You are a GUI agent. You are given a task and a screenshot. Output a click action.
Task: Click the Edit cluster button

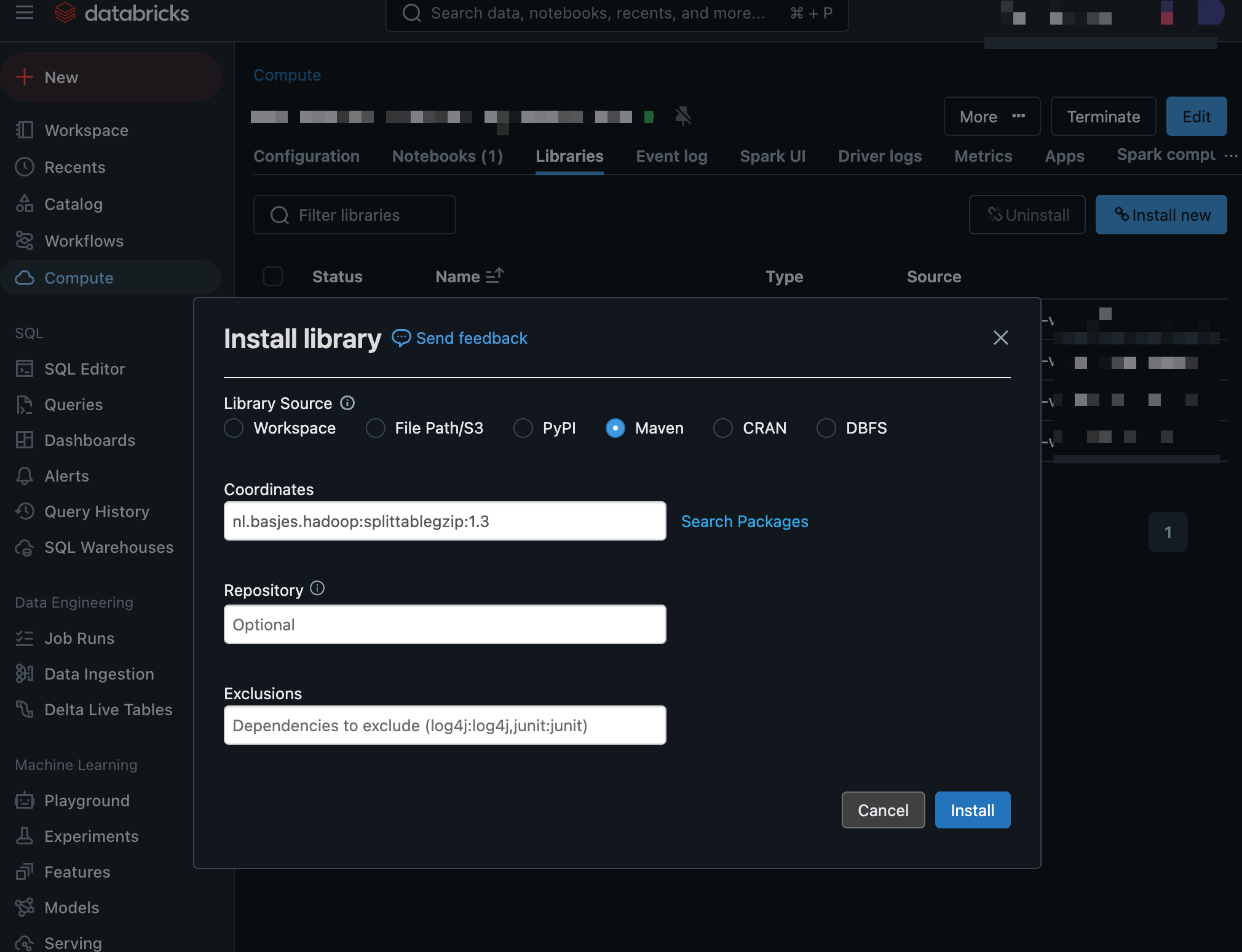tap(1197, 116)
